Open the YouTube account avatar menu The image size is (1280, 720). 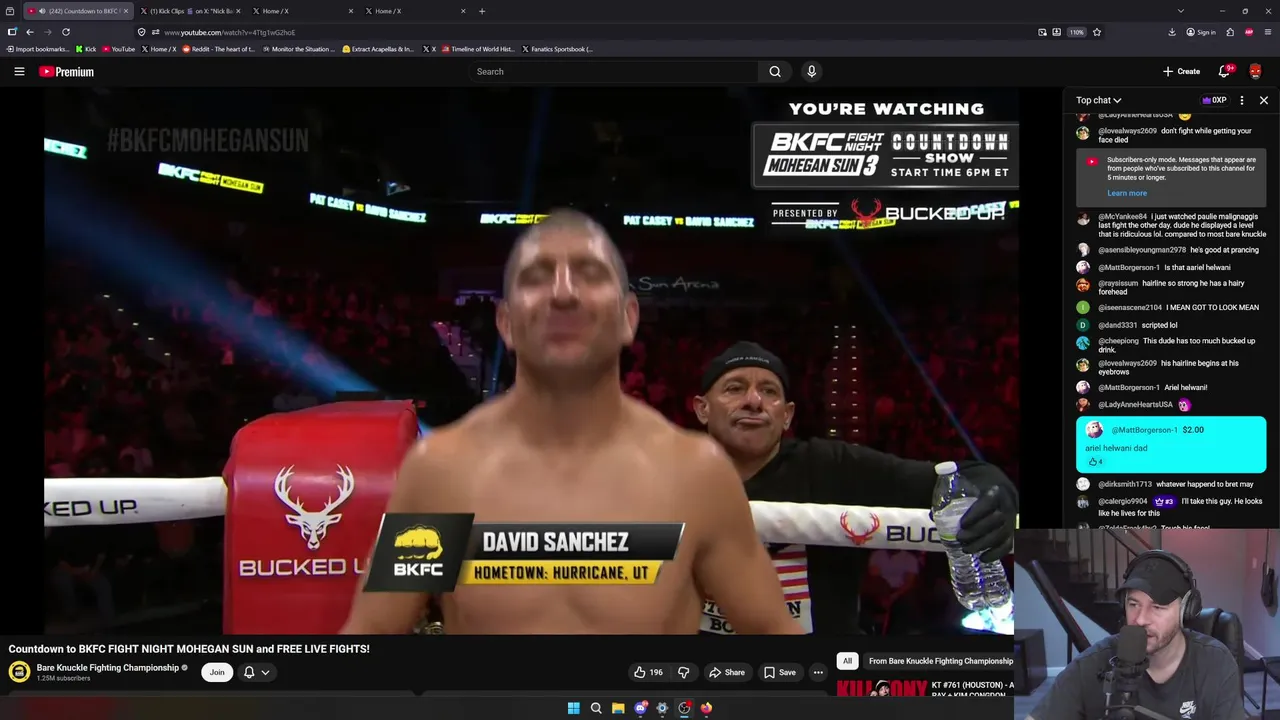click(x=1256, y=71)
